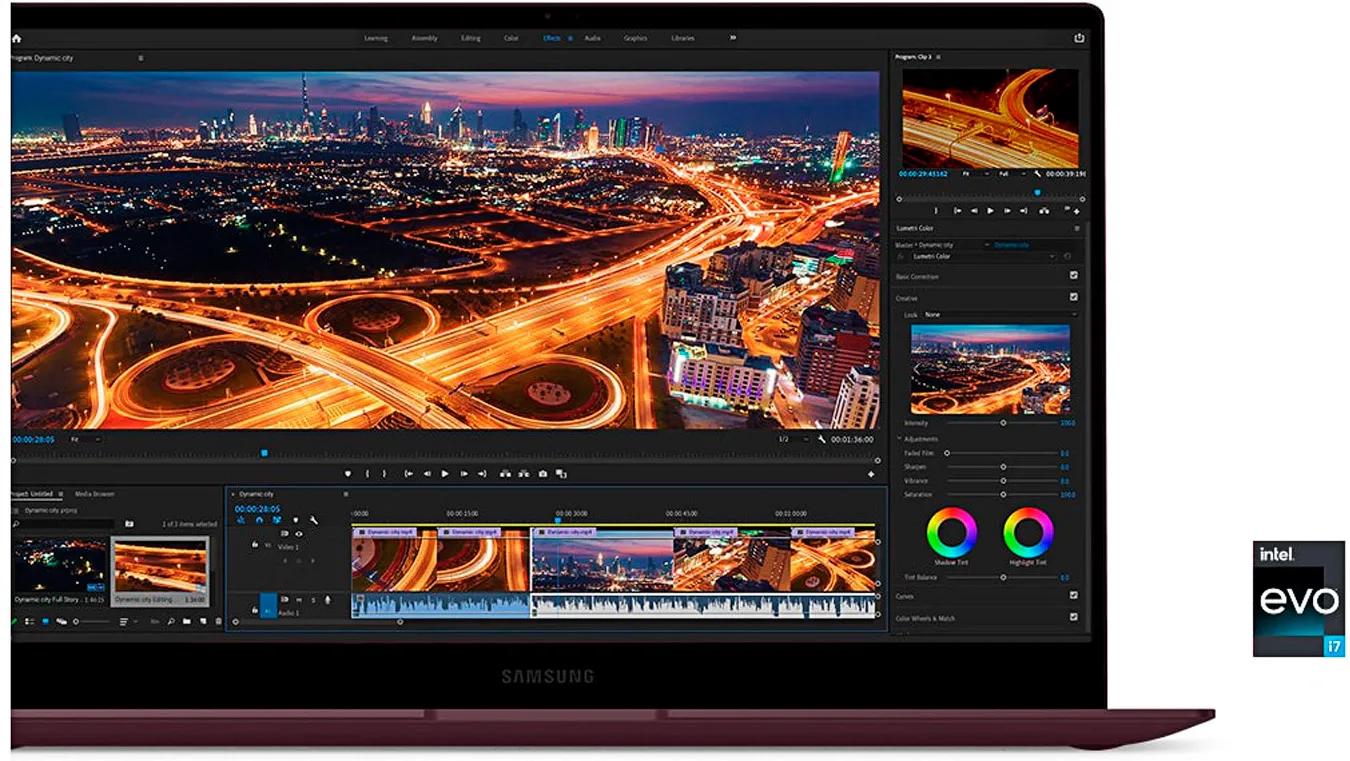Toggle Video 1 track visibility eye
Viewport: 1350px width, 761px height.
(x=298, y=534)
